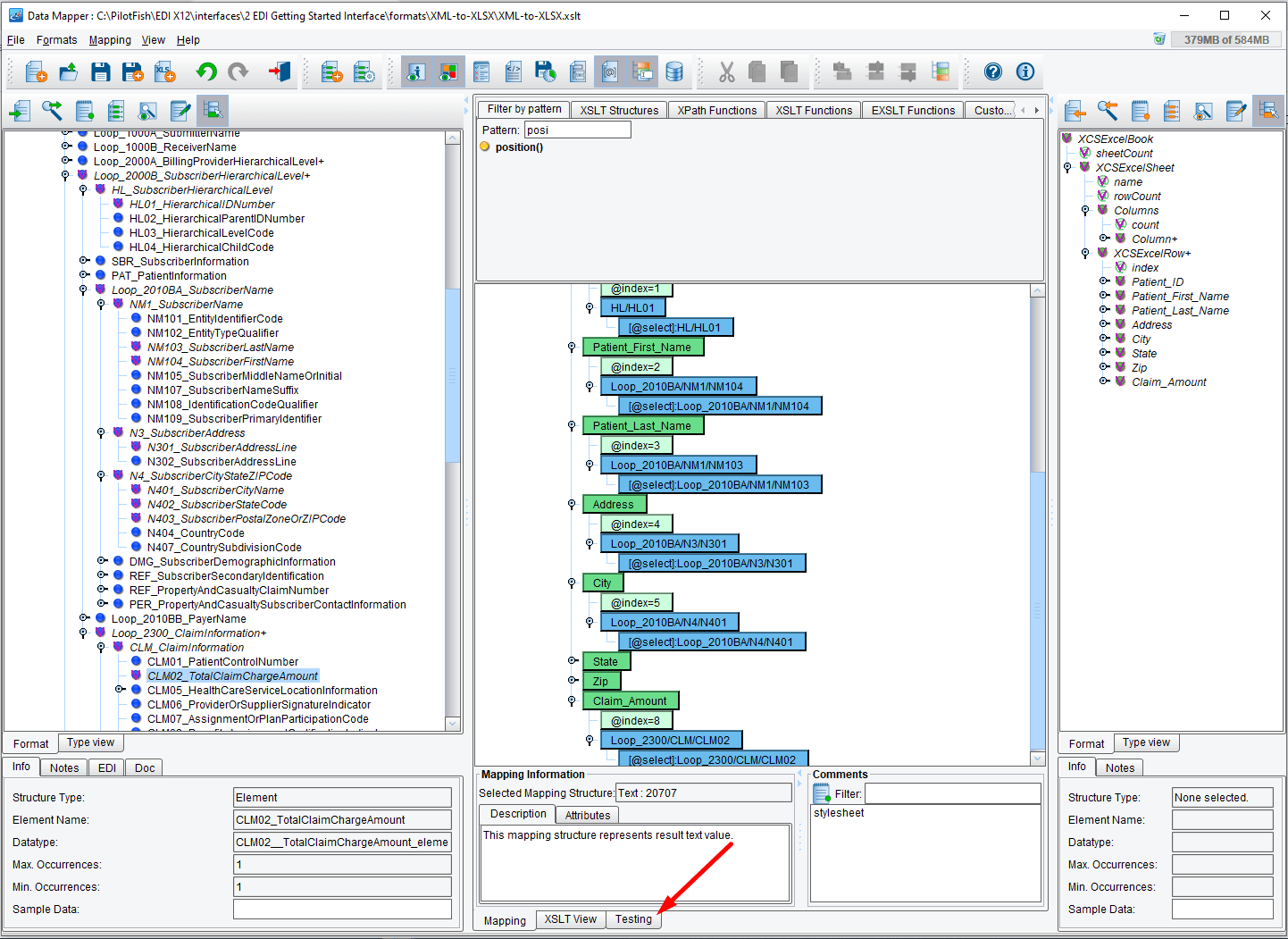This screenshot has width=1288, height=939.
Task: Select the Claim_Amount mapping node
Action: pos(630,701)
